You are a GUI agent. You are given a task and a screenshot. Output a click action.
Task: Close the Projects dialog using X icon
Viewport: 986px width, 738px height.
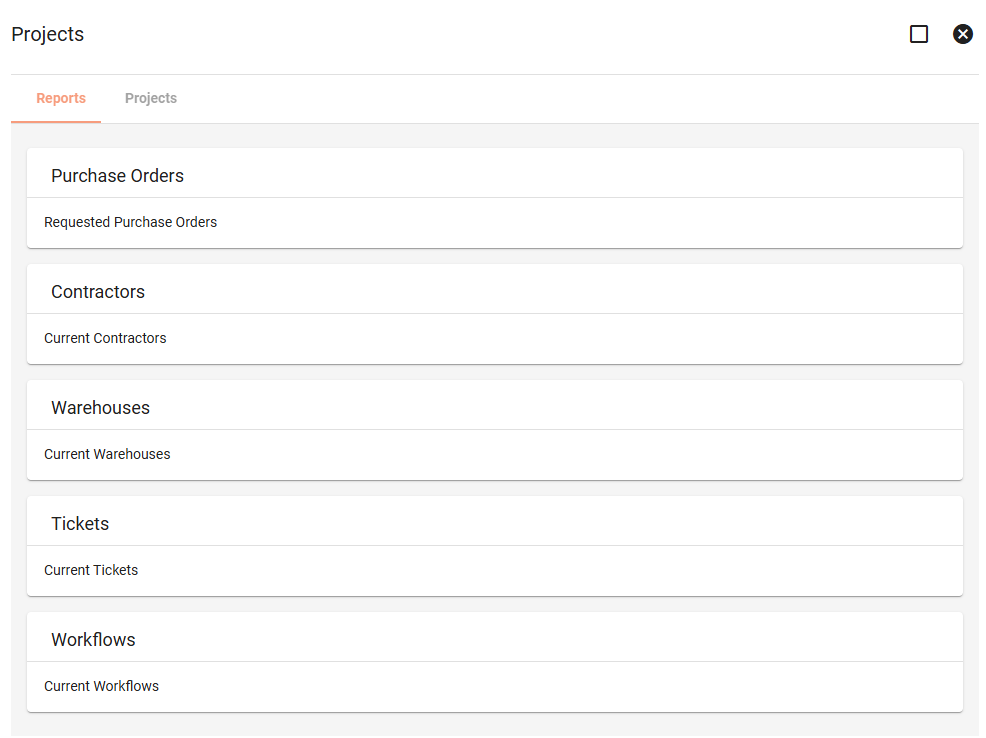pyautogui.click(x=963, y=34)
